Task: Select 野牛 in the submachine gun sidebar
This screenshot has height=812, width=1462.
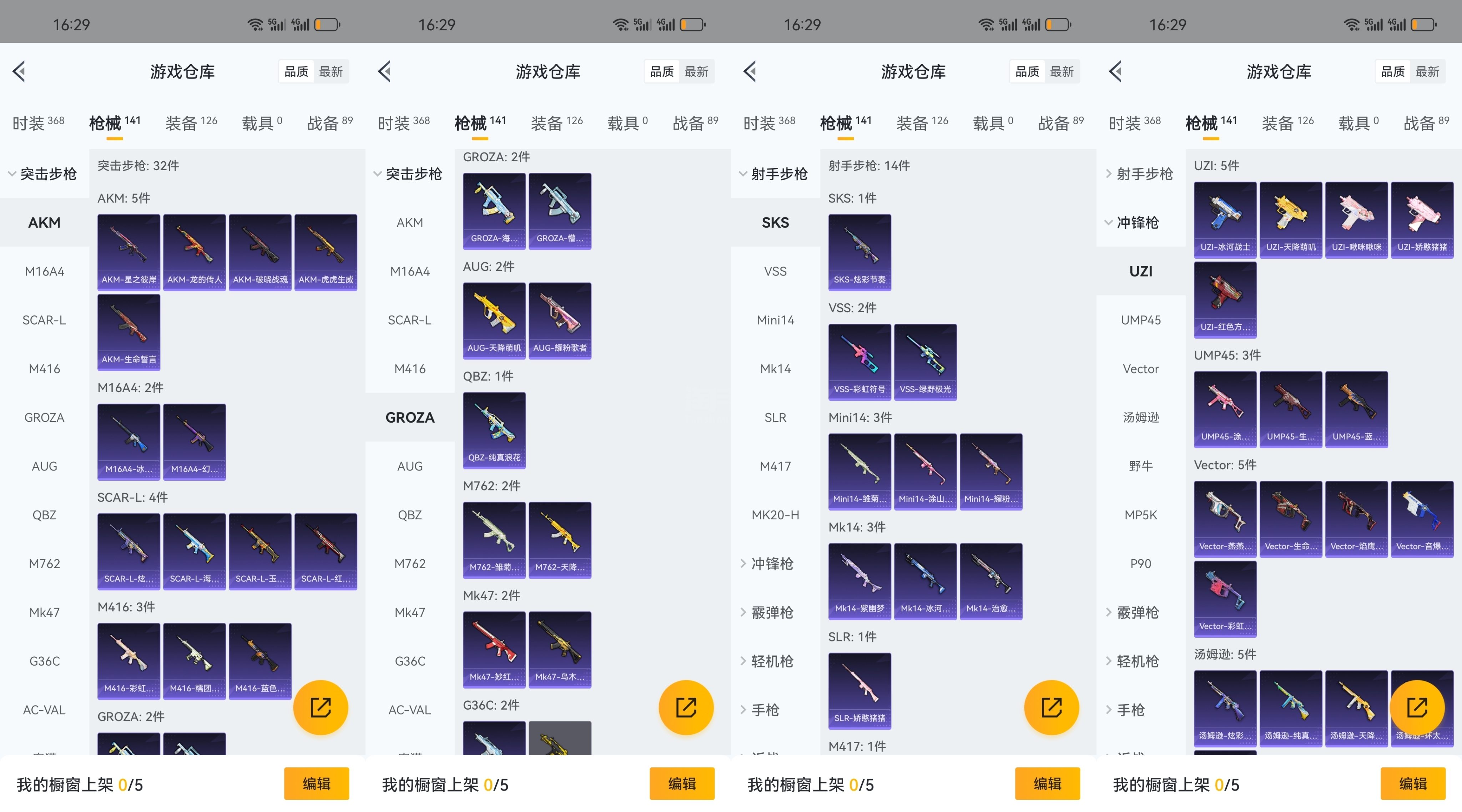Action: coord(1141,466)
